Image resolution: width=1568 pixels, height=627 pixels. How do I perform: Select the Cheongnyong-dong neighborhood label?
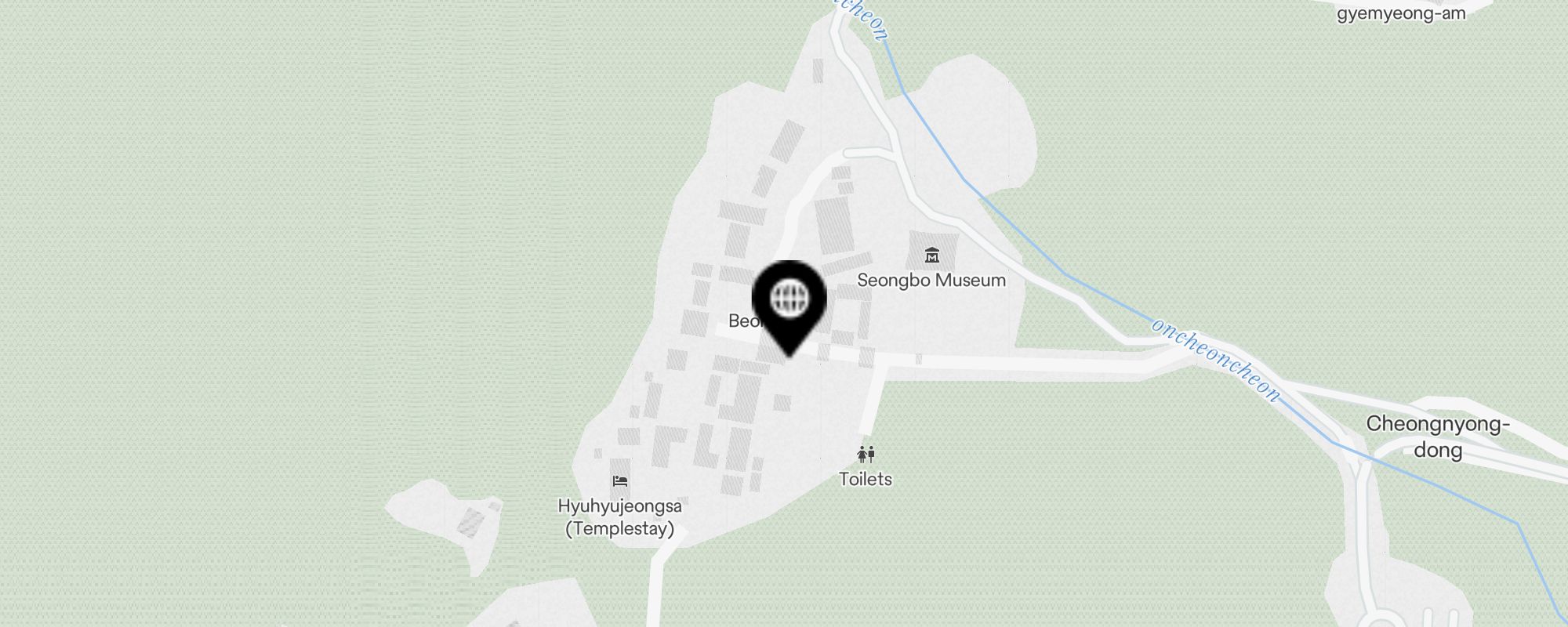point(1438,437)
